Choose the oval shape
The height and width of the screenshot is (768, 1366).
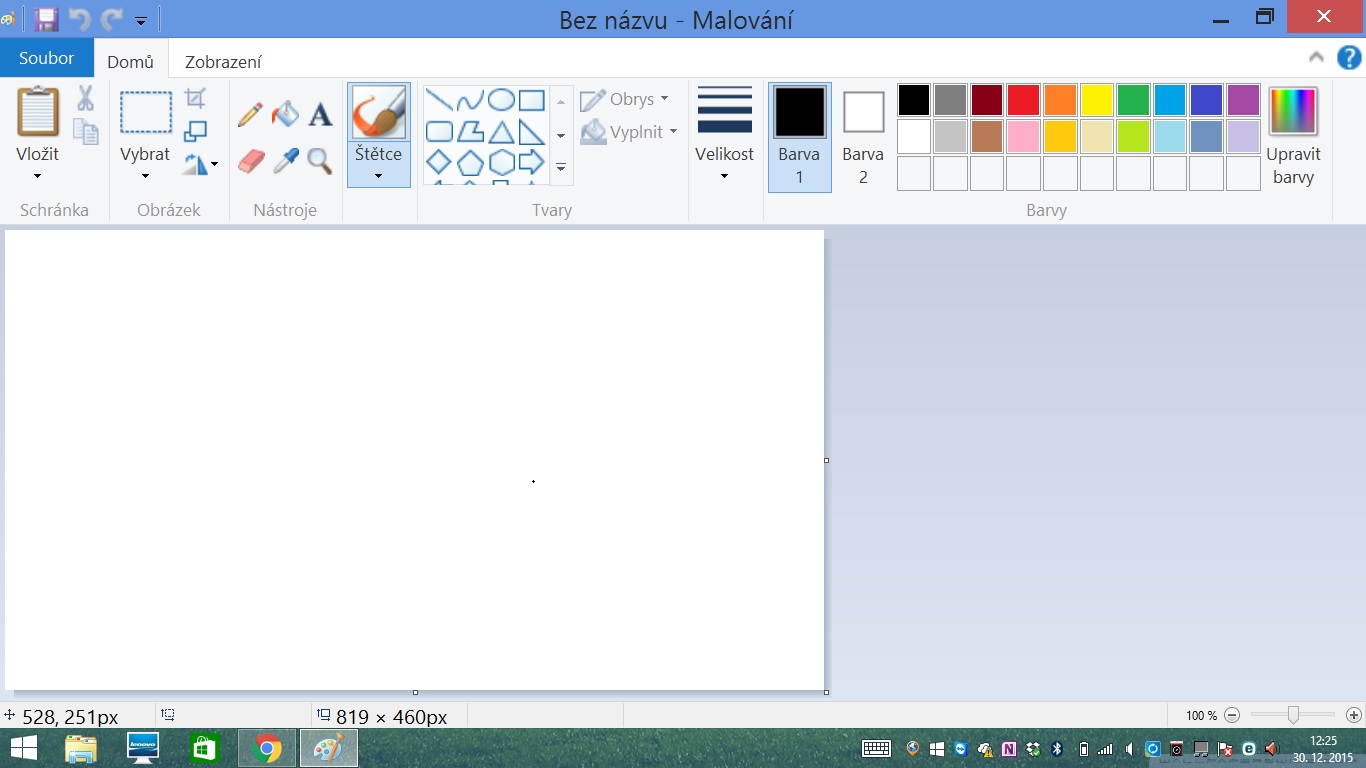click(x=501, y=100)
